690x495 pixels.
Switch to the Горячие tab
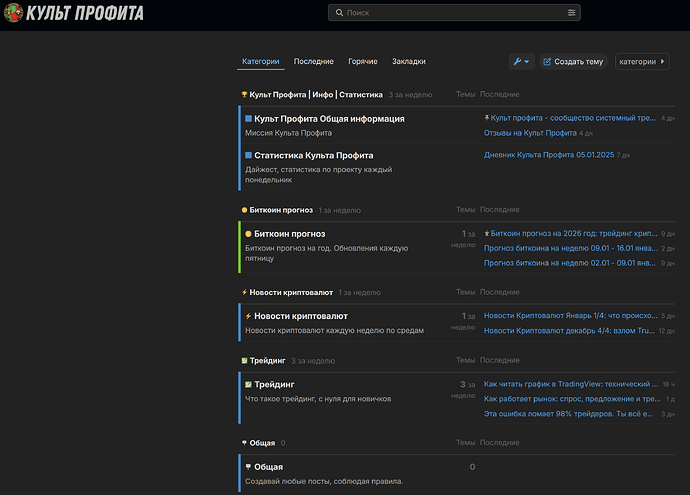click(x=362, y=62)
